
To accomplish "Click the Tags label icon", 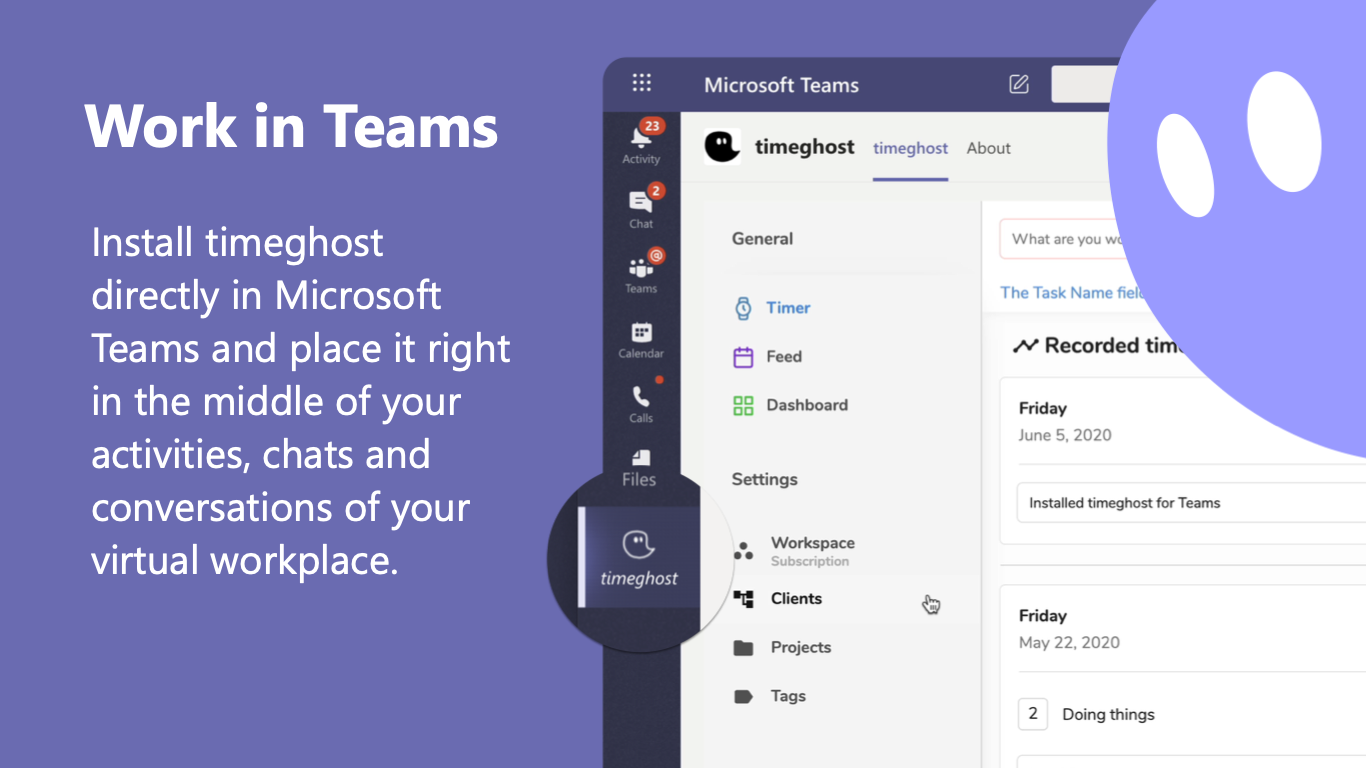I will coord(743,697).
